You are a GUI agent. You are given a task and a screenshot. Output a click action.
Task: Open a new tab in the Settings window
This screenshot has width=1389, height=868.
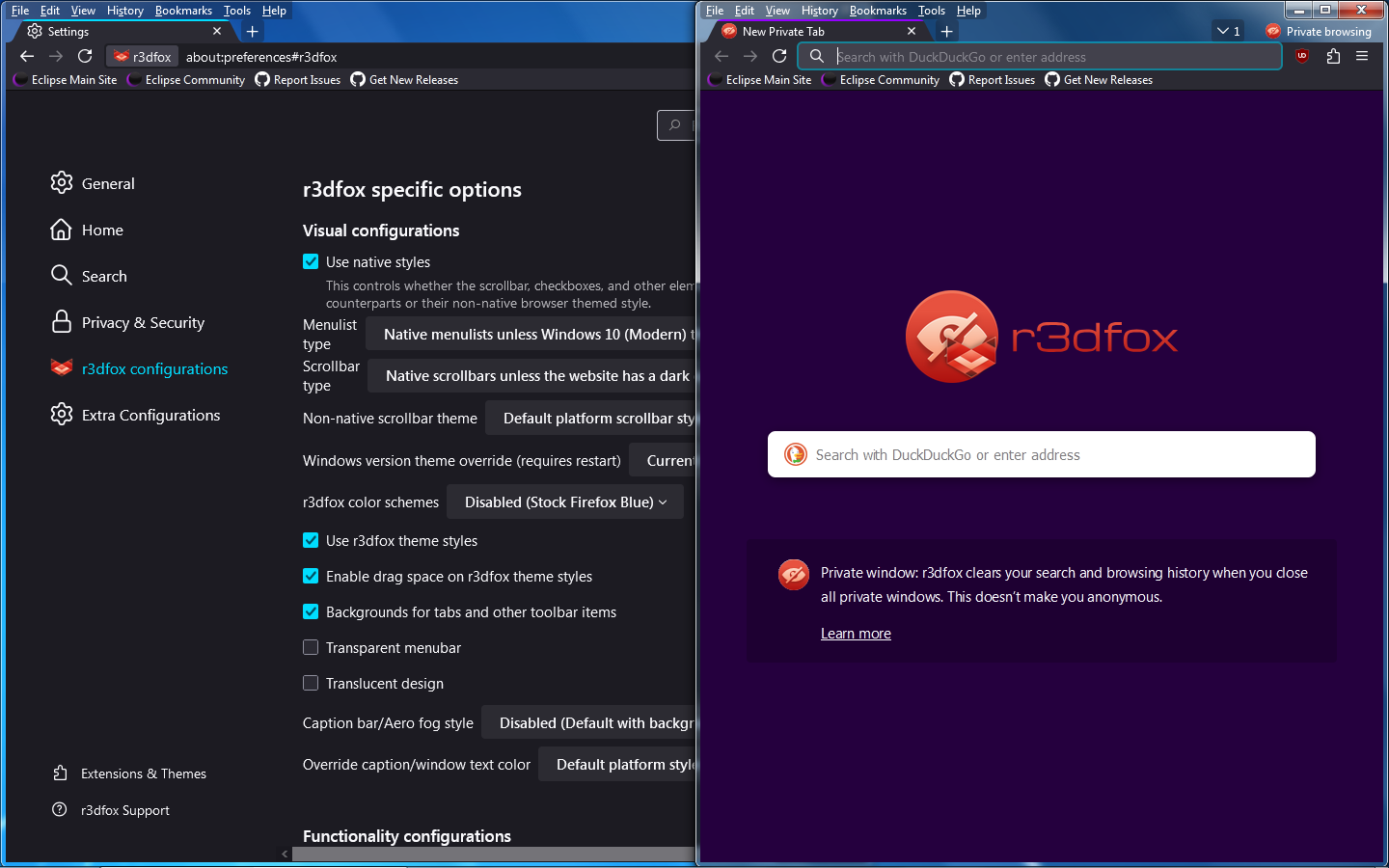[253, 32]
